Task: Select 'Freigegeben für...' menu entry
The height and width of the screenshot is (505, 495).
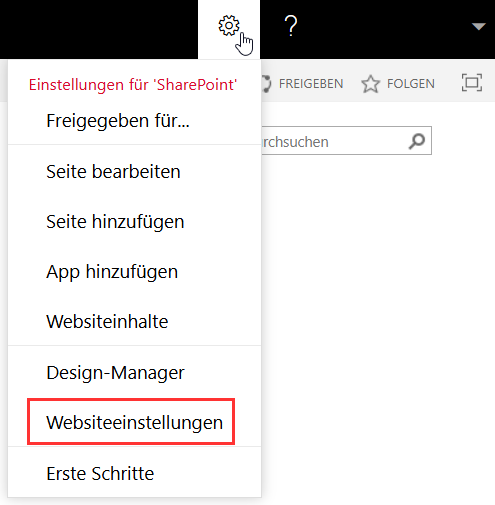Action: [135, 121]
